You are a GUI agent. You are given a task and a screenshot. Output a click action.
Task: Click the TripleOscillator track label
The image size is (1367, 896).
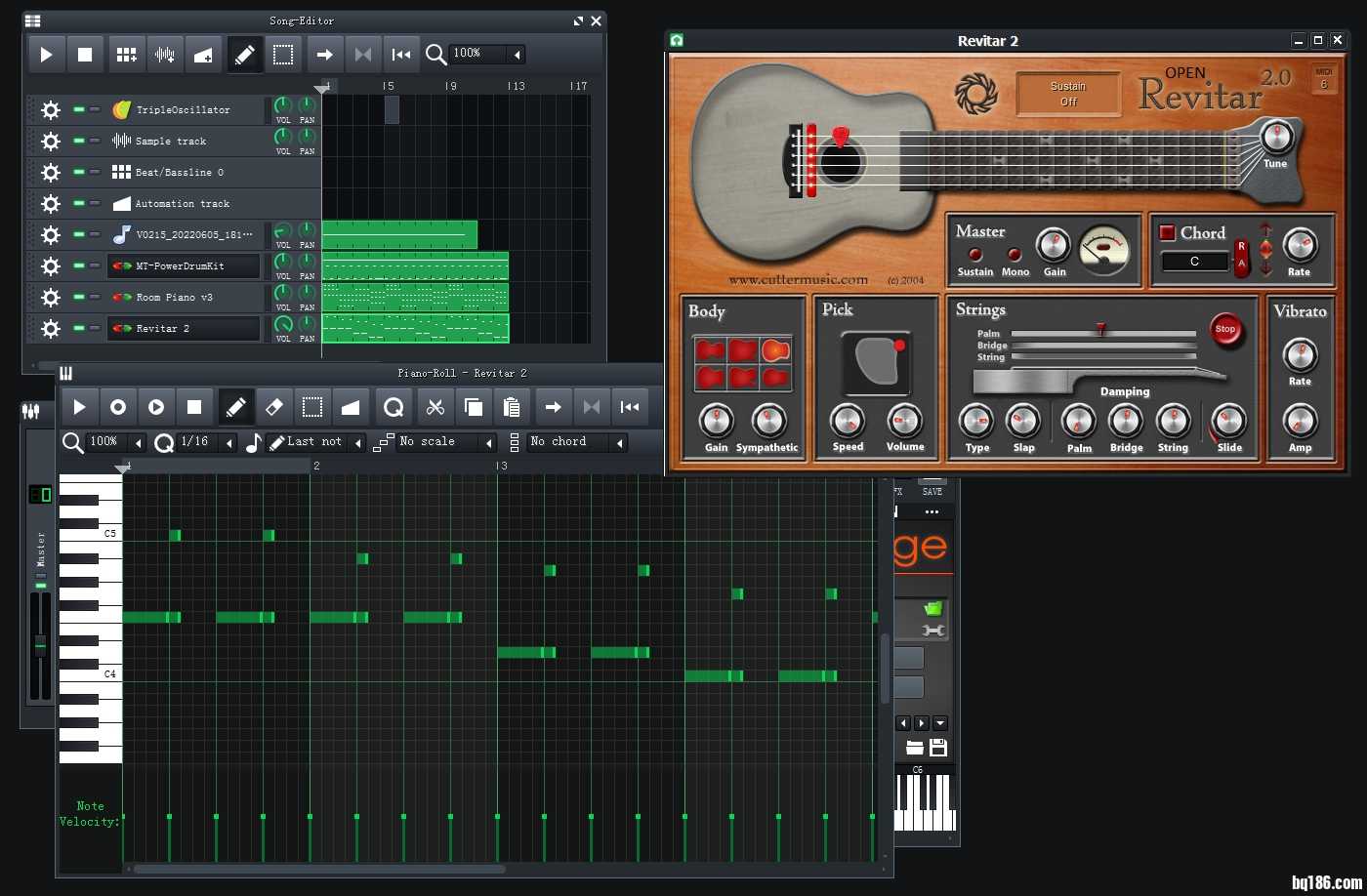pyautogui.click(x=183, y=110)
